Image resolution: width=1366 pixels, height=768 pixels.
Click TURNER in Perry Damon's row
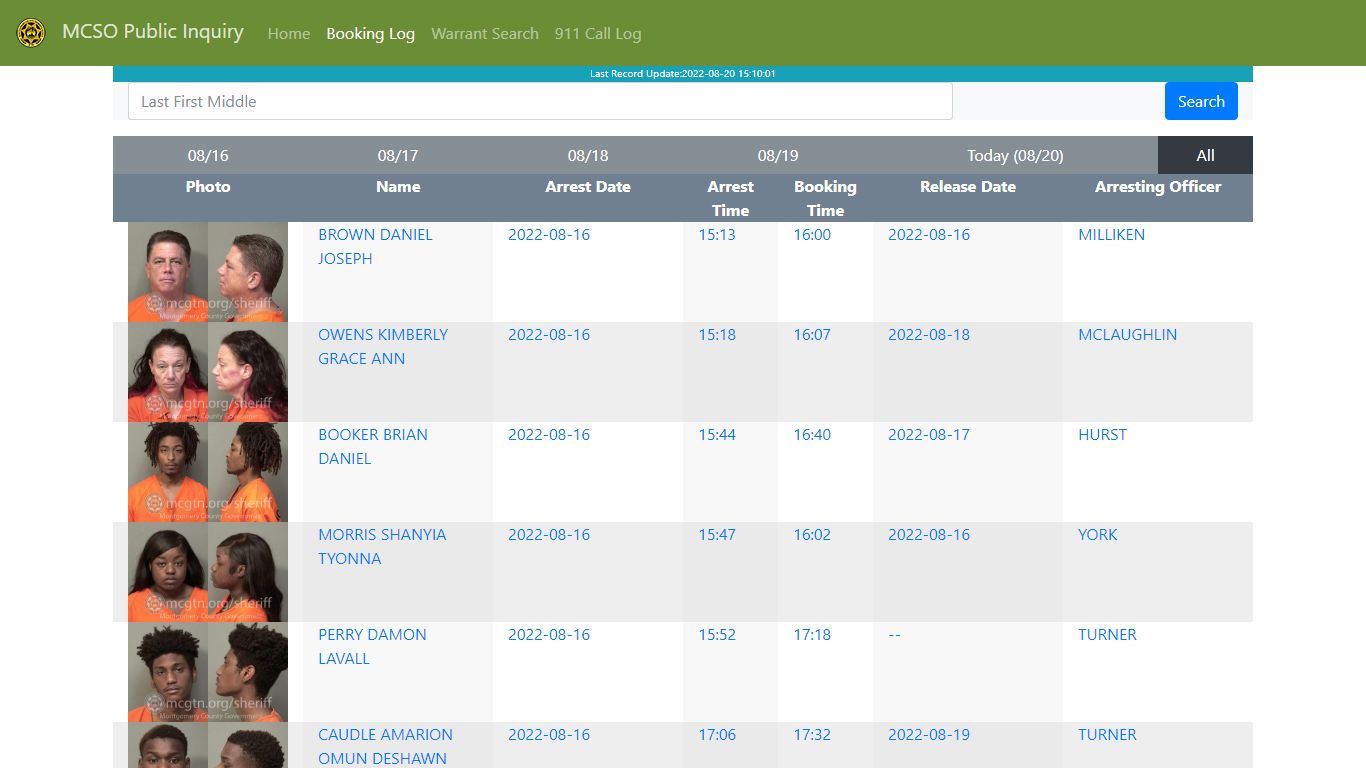click(x=1107, y=634)
